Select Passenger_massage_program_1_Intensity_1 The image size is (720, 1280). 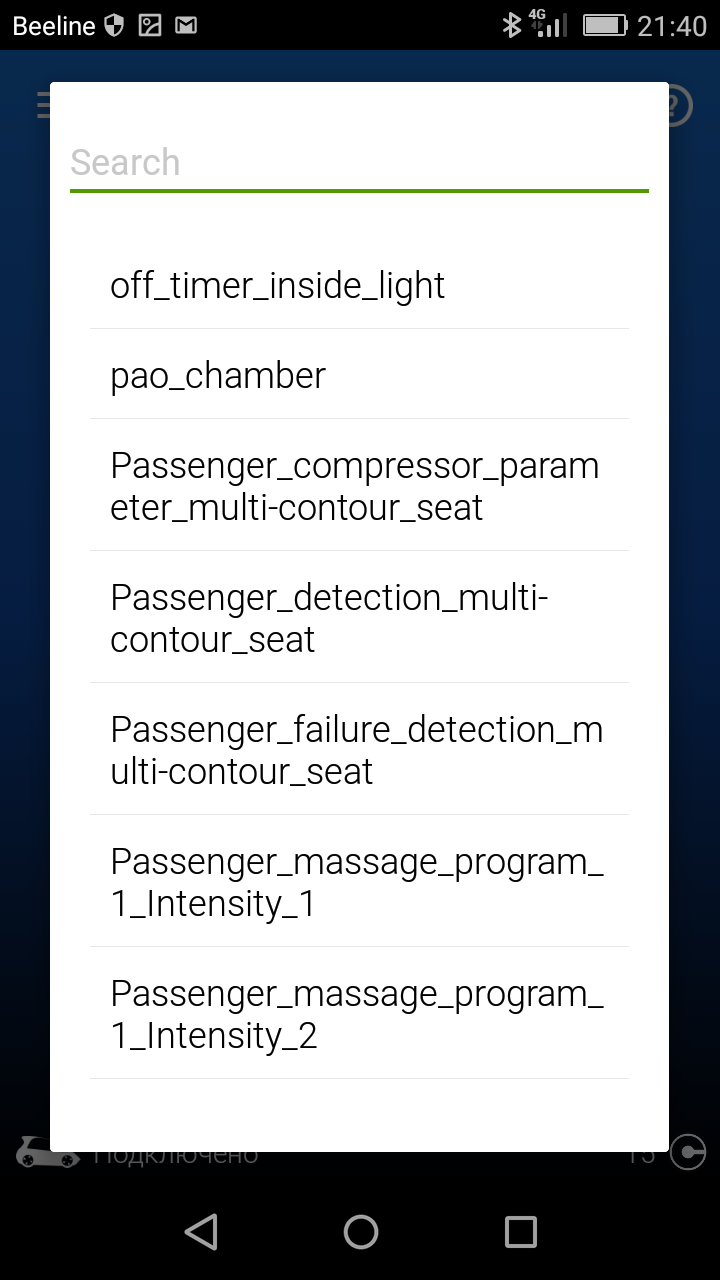359,882
